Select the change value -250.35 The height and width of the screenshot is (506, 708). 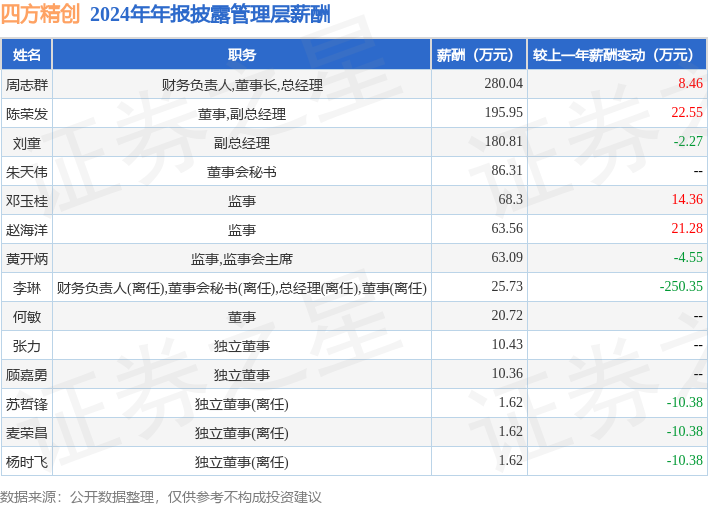coord(681,286)
